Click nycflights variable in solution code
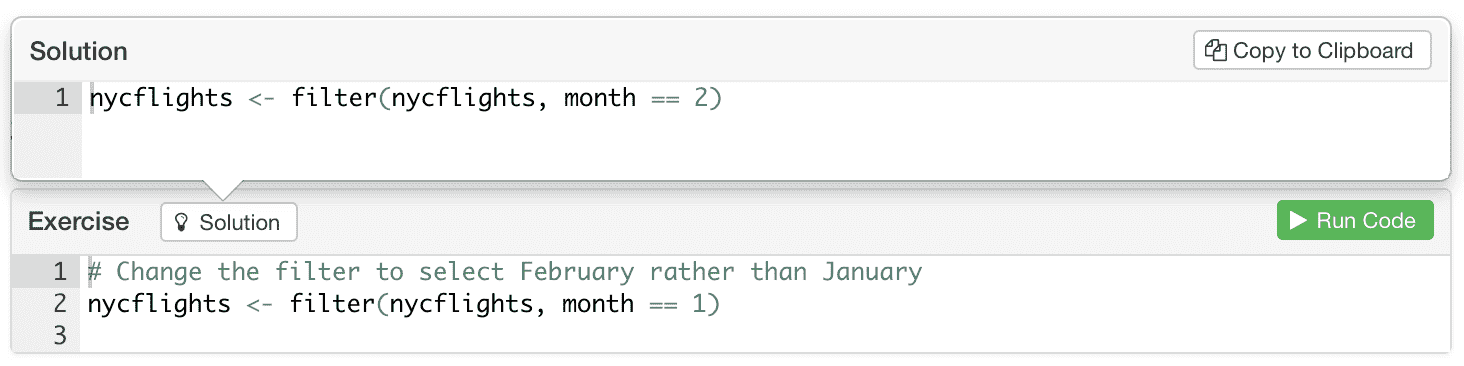This screenshot has height=366, width=1464. [x=161, y=98]
